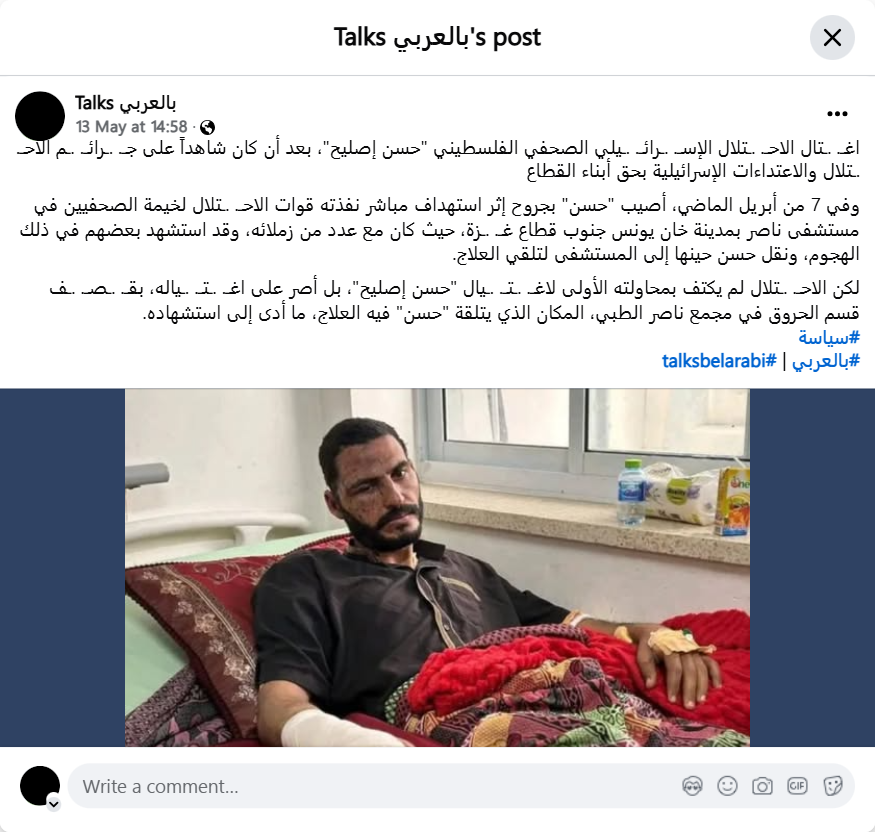Click the public globe audience icon

pos(207,127)
